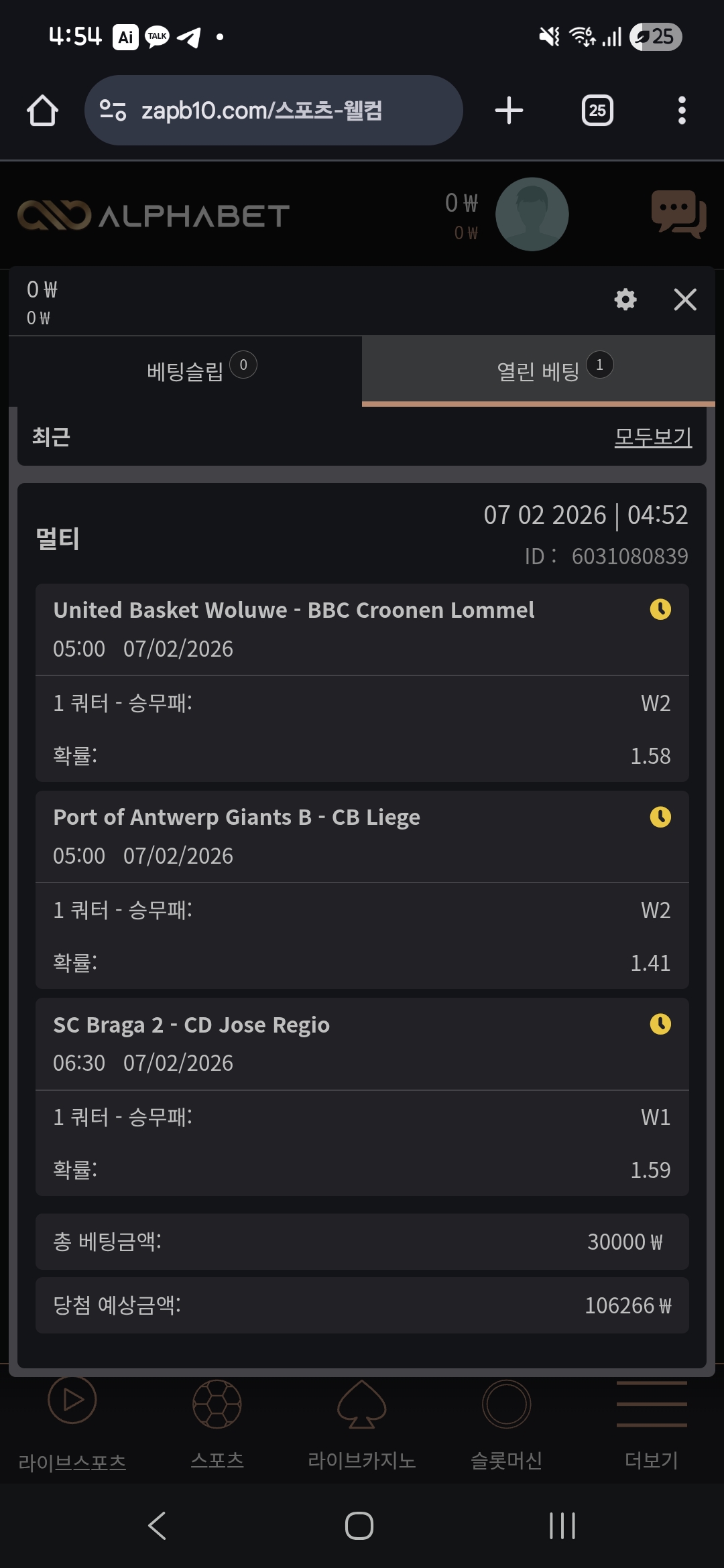Screen dimensions: 724x1568
Task: Go to 스포츠 sports section
Action: click(217, 1422)
